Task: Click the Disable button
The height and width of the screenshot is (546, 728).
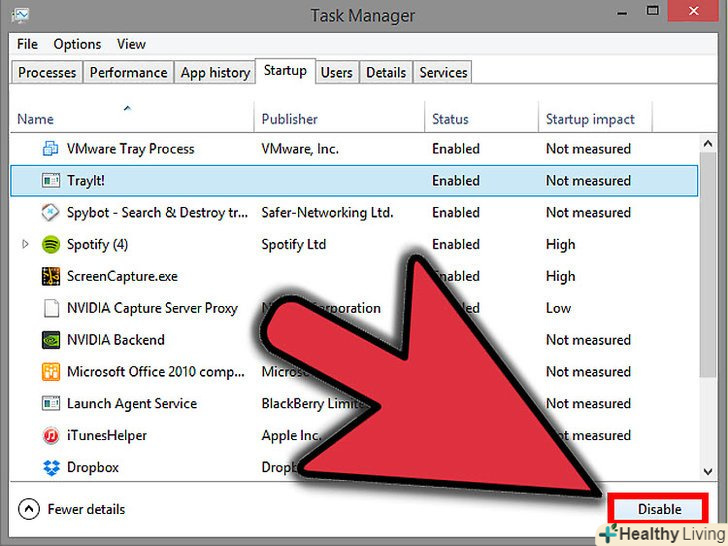Action: pos(659,509)
